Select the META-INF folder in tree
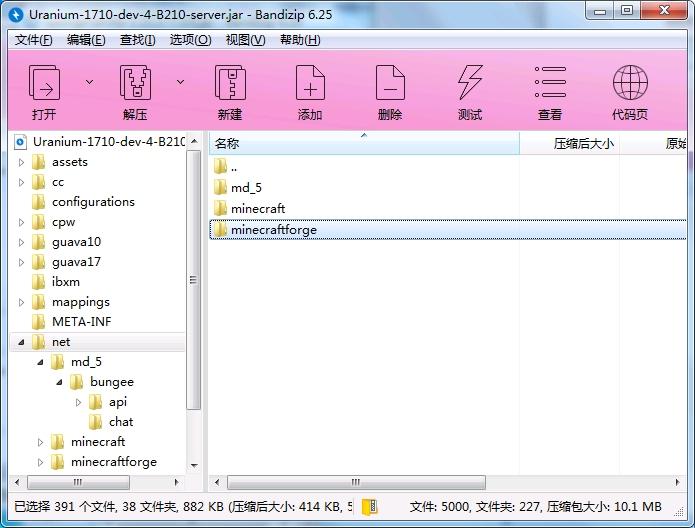 tap(82, 322)
